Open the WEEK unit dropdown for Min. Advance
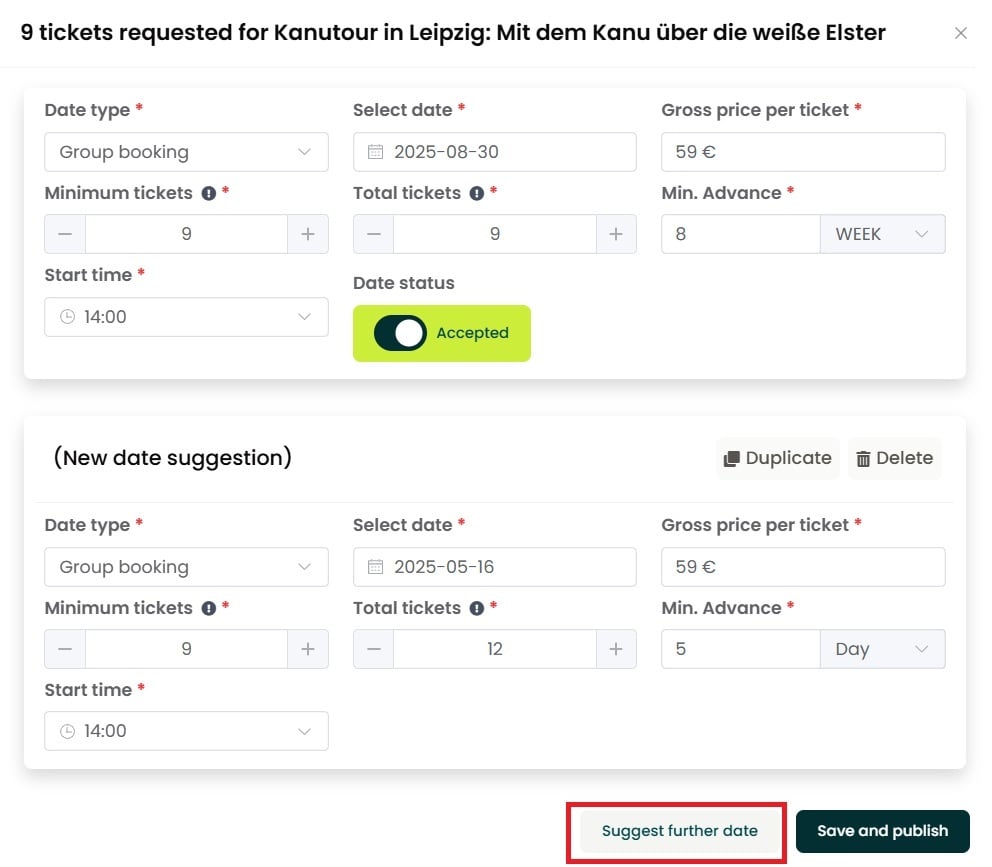The height and width of the screenshot is (867, 992). coord(883,234)
